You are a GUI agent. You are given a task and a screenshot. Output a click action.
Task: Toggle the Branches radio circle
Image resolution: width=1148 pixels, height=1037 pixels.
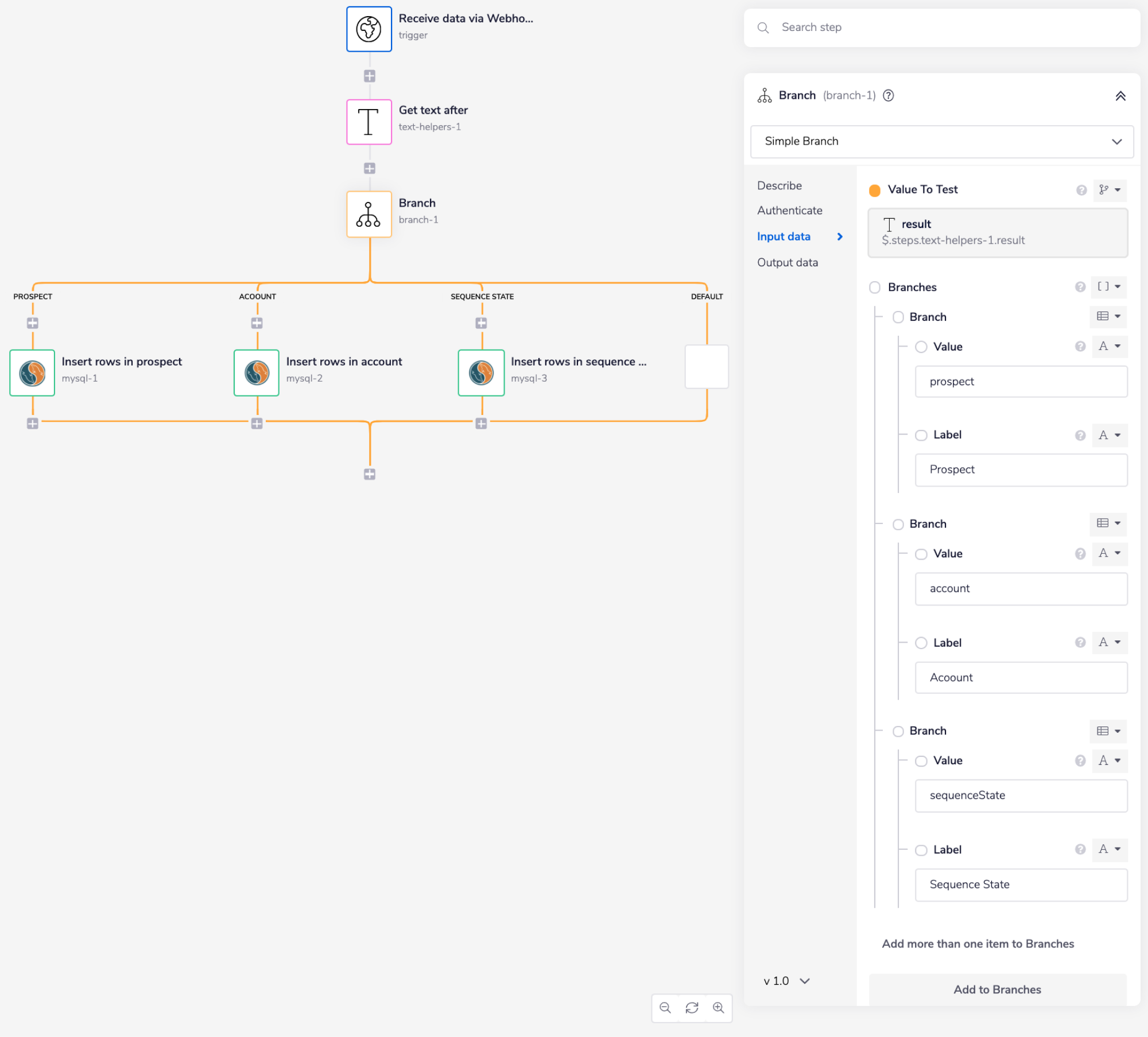point(874,287)
